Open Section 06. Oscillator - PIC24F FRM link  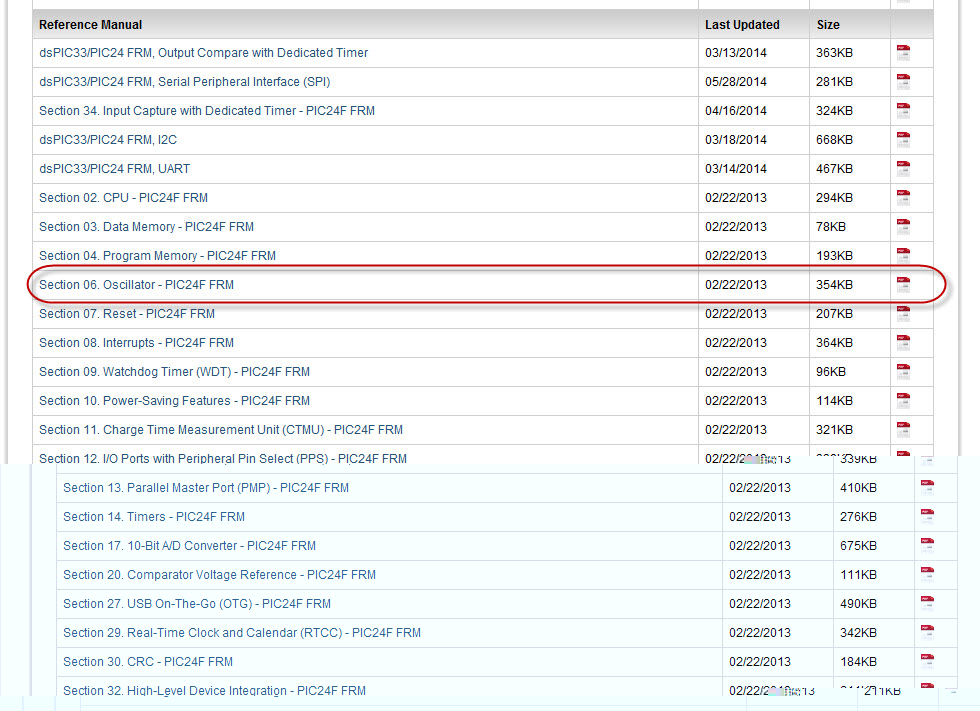[x=136, y=284]
